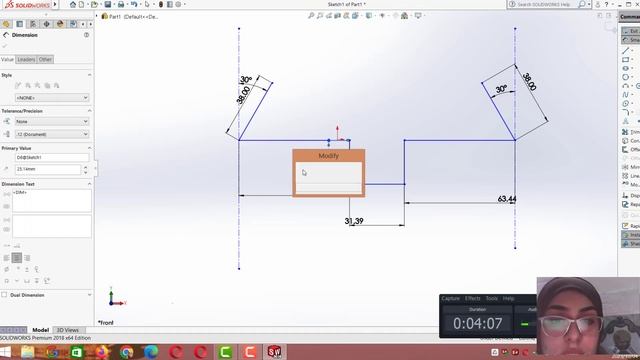Image resolution: width=640 pixels, height=360 pixels.
Task: Open the Effects menu in recorder window
Action: click(472, 298)
